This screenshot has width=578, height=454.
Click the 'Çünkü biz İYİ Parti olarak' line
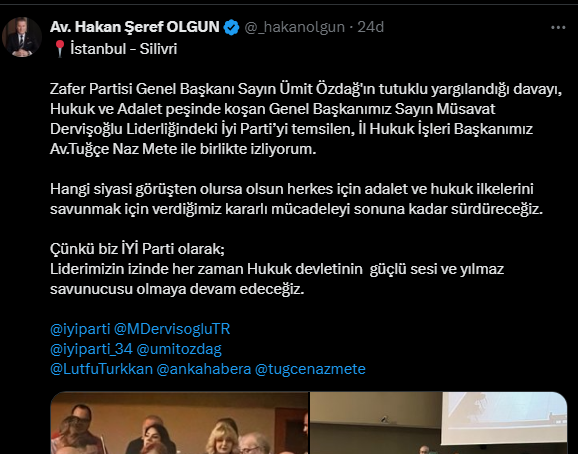pos(137,249)
